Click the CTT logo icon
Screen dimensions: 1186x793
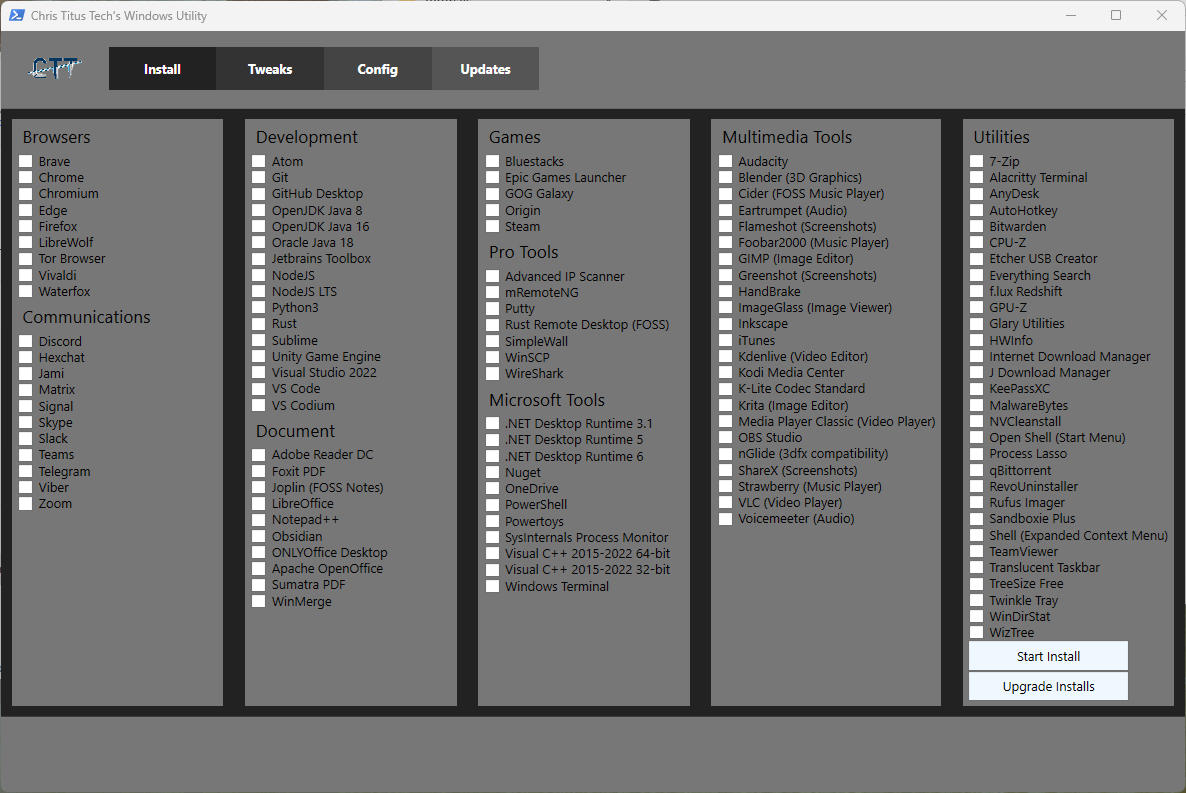55,68
